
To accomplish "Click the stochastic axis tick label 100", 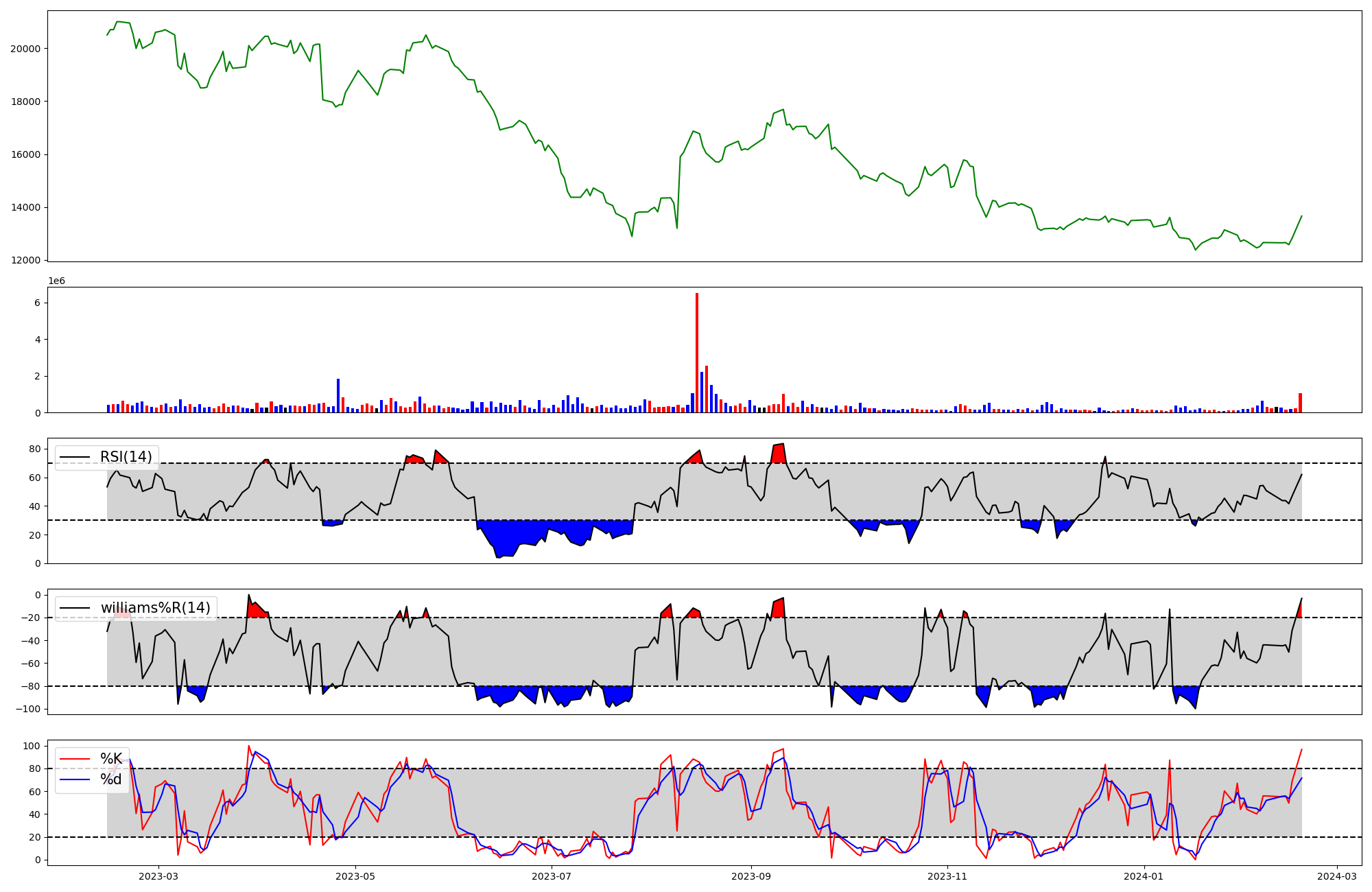I will pyautogui.click(x=32, y=746).
